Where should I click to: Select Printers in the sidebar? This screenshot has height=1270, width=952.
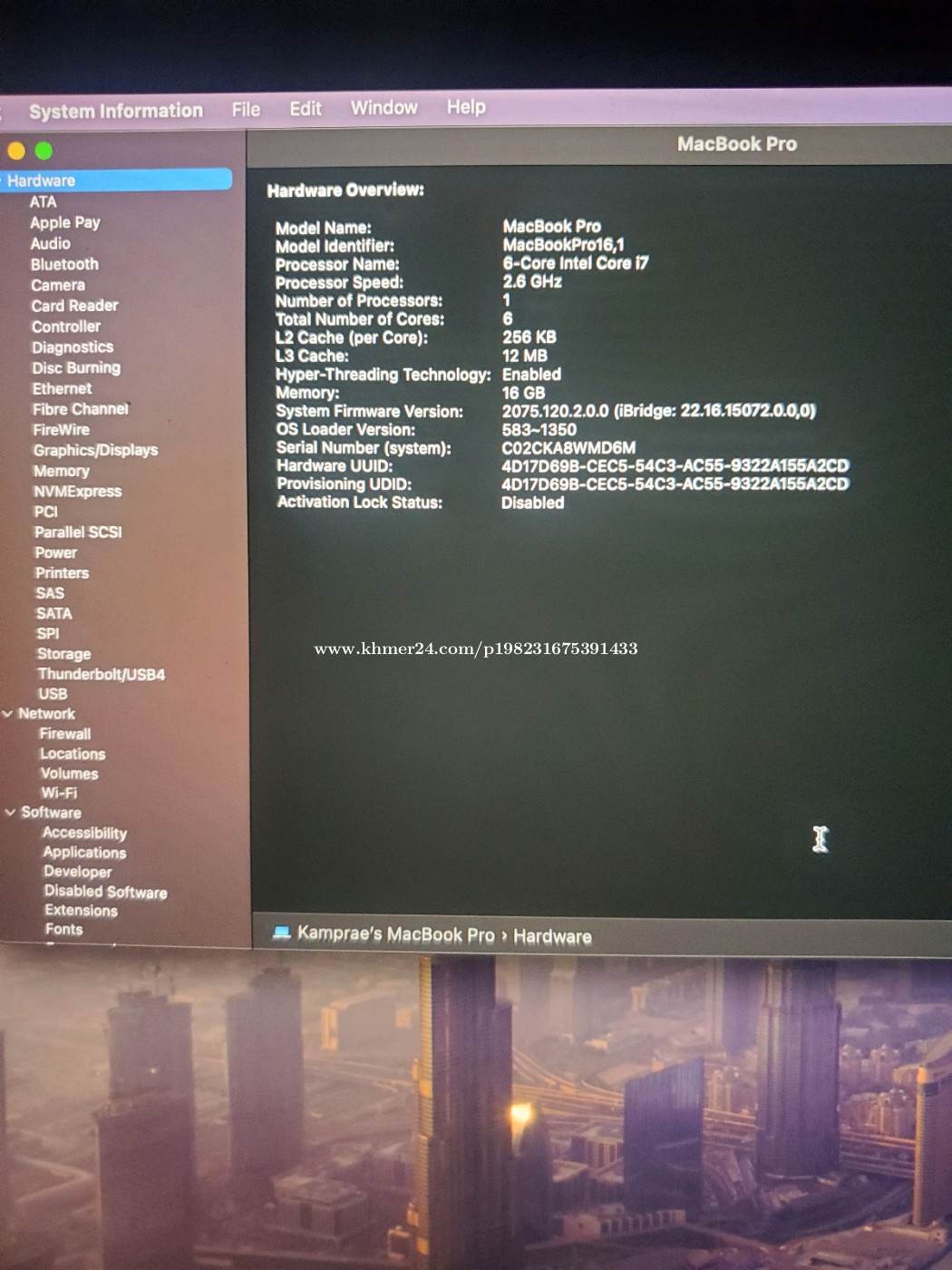[x=62, y=573]
